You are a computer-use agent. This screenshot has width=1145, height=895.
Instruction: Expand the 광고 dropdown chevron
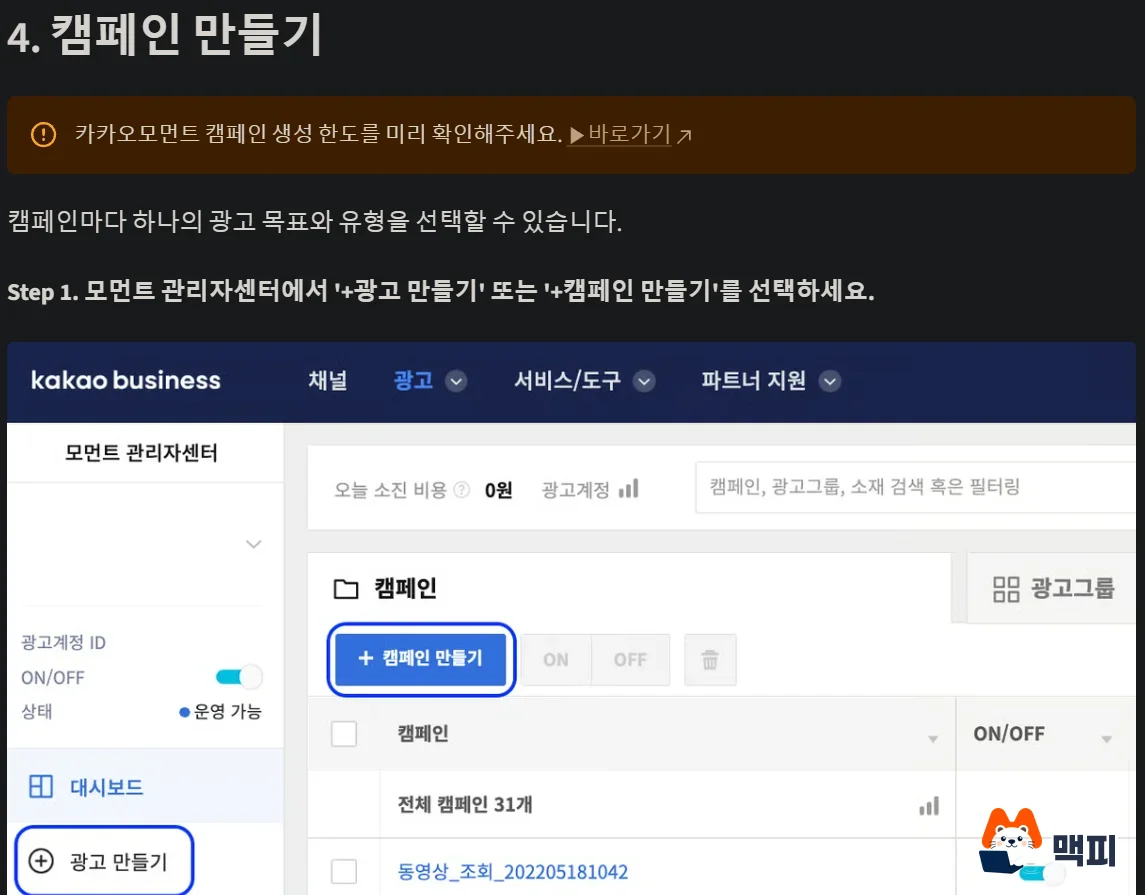(x=456, y=381)
